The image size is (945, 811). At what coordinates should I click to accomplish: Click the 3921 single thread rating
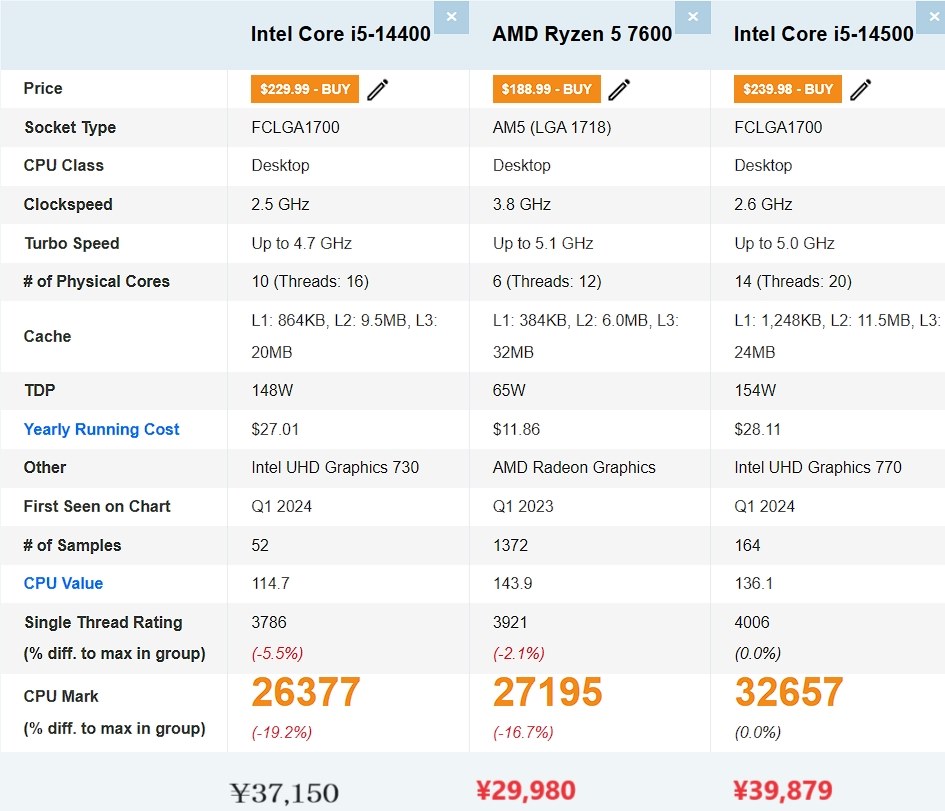[510, 622]
